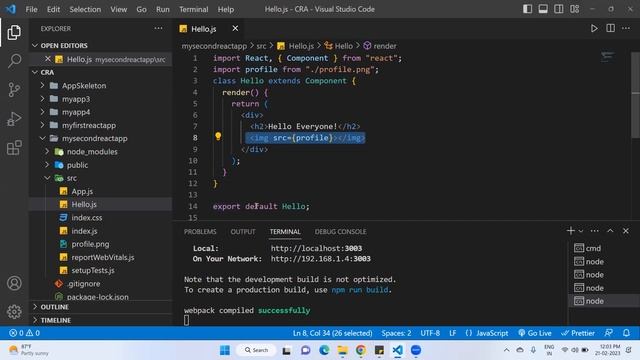
Task: Click UTF-8 encoding in status bar
Action: (x=430, y=333)
